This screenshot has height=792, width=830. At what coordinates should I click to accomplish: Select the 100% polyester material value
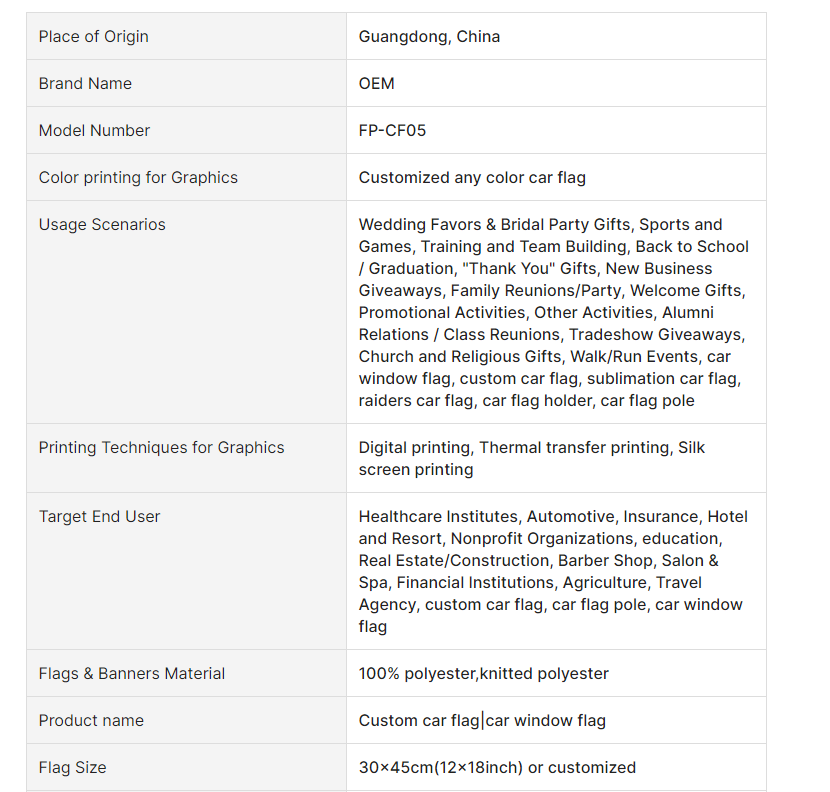[x=483, y=674]
